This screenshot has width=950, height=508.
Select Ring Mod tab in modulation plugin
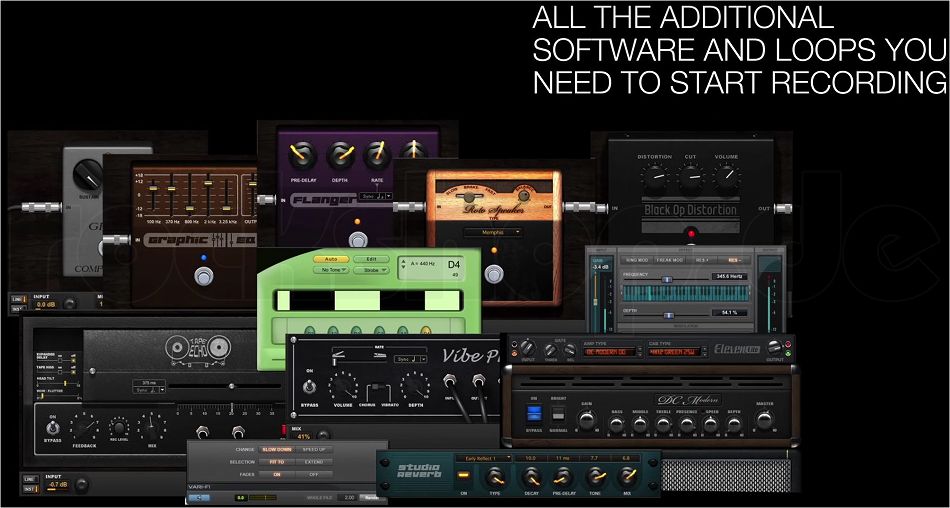(639, 259)
